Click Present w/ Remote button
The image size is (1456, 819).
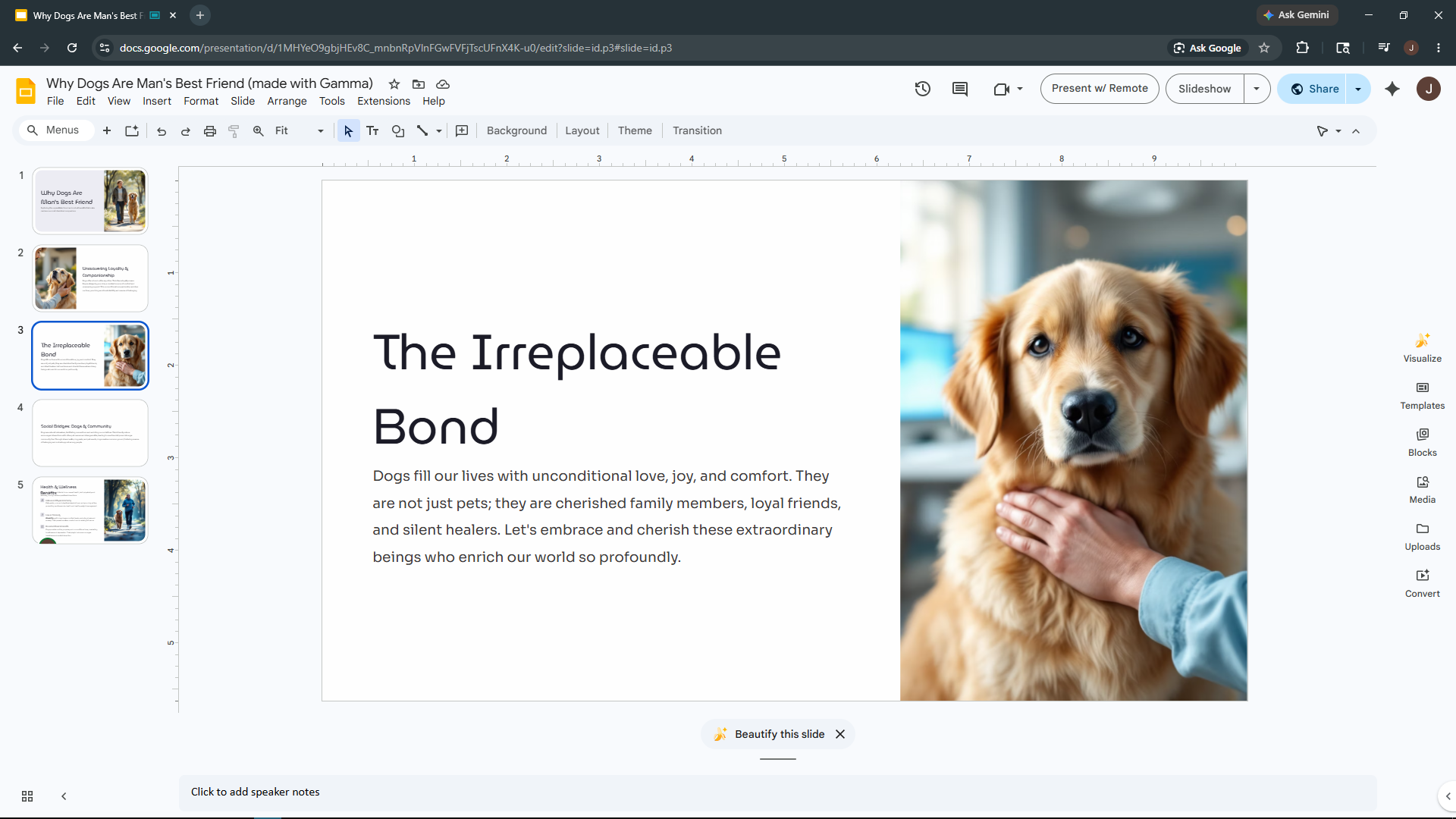[x=1100, y=89]
